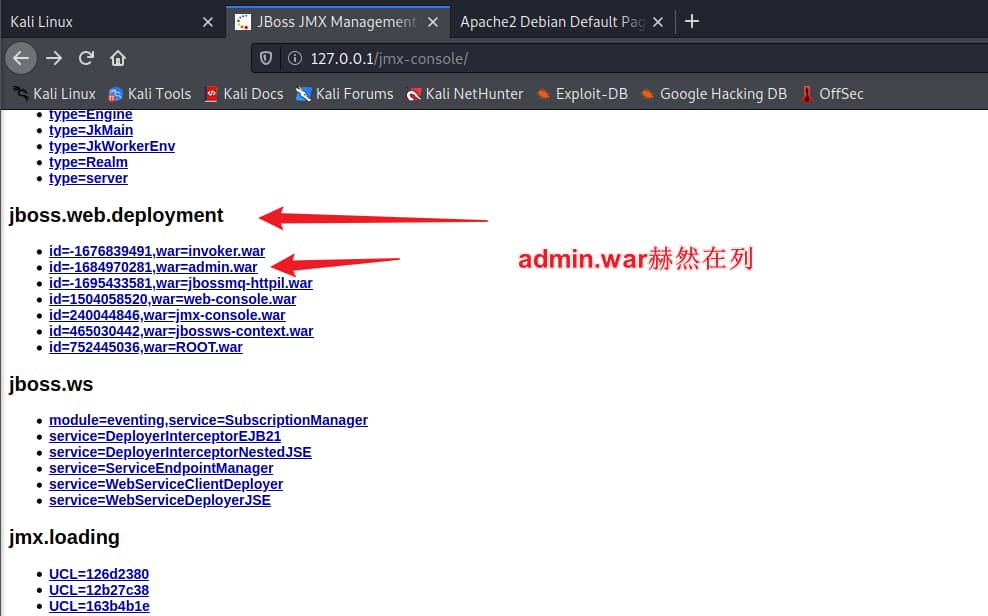The image size is (988, 616).
Task: Go forward to the next page
Action: click(x=54, y=59)
